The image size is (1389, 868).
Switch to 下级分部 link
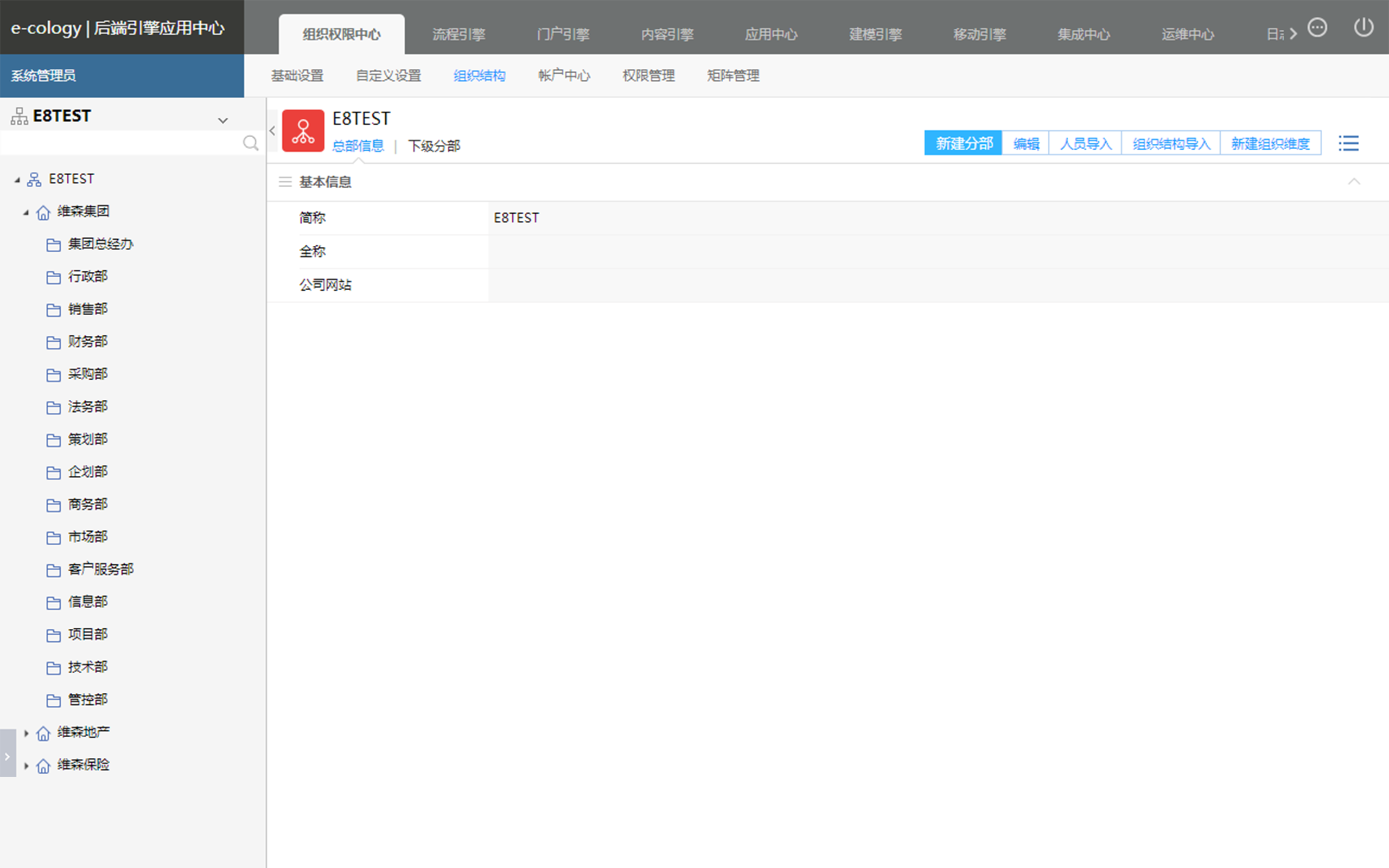pyautogui.click(x=434, y=146)
